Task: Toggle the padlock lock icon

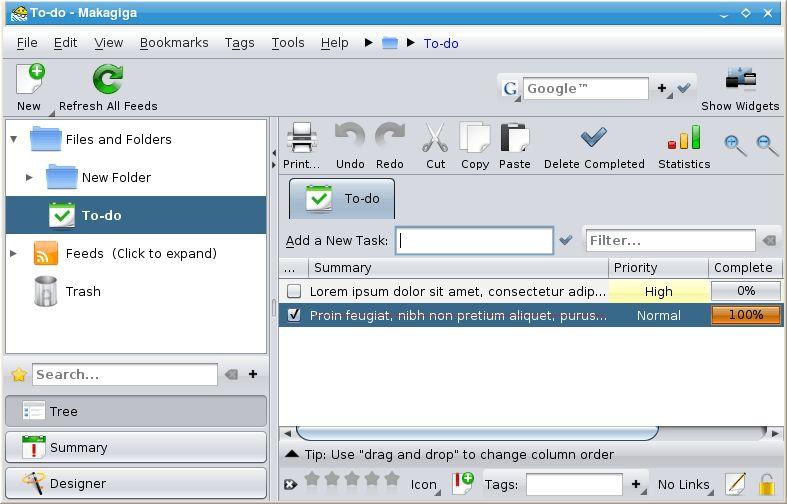Action: coord(767,485)
